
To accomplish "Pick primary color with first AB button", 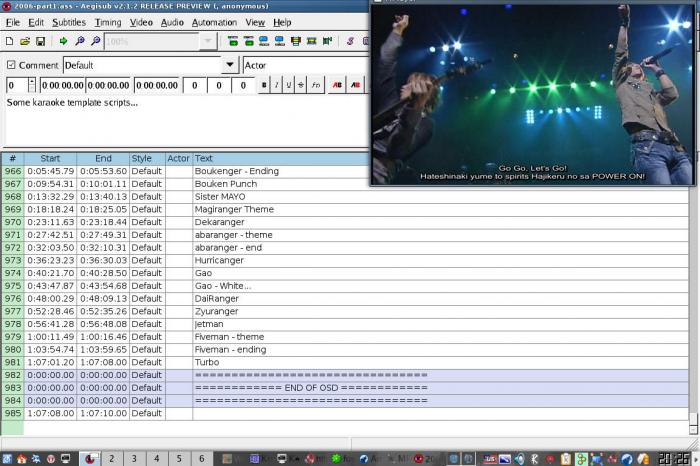I will pos(337,85).
